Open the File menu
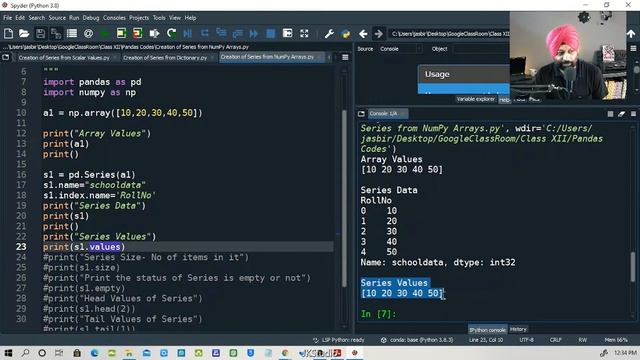 (x=7, y=18)
